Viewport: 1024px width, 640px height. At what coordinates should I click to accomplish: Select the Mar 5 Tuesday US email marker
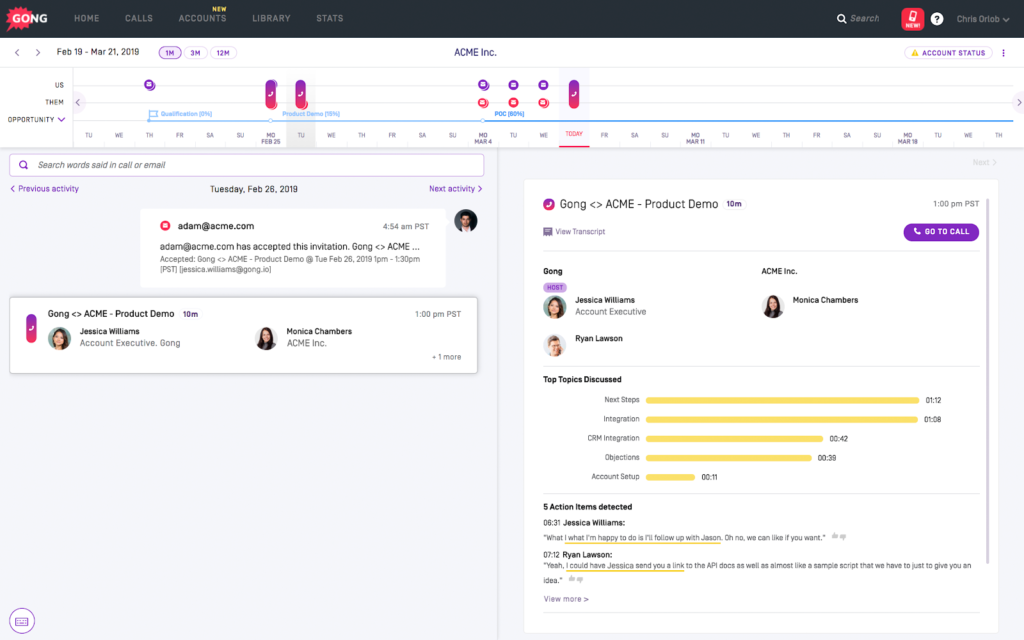pyautogui.click(x=513, y=85)
